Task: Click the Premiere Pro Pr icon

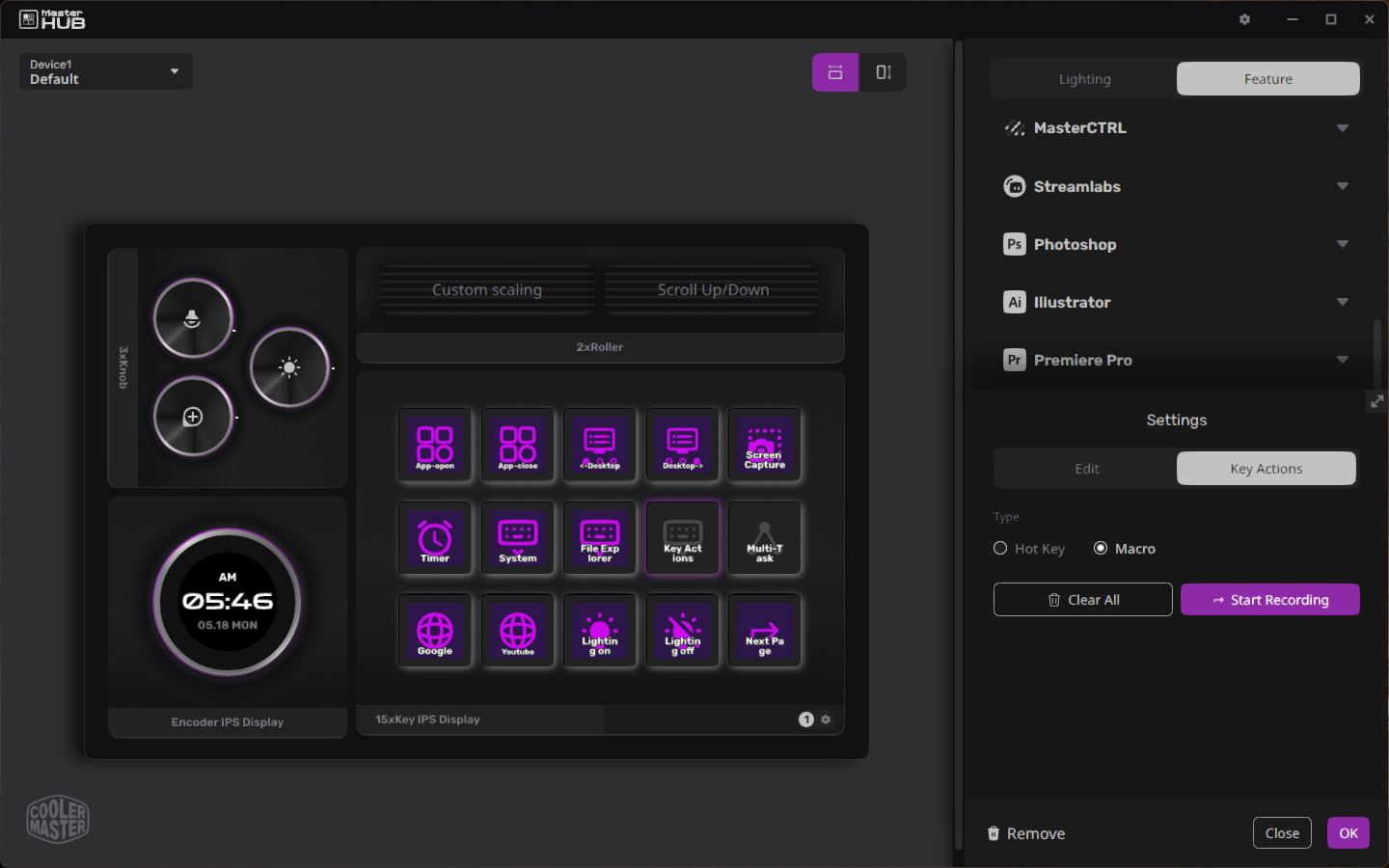Action: (x=1015, y=360)
